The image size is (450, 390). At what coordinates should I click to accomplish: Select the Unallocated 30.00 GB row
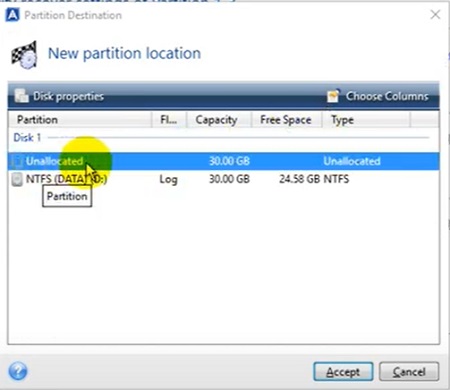(223, 161)
